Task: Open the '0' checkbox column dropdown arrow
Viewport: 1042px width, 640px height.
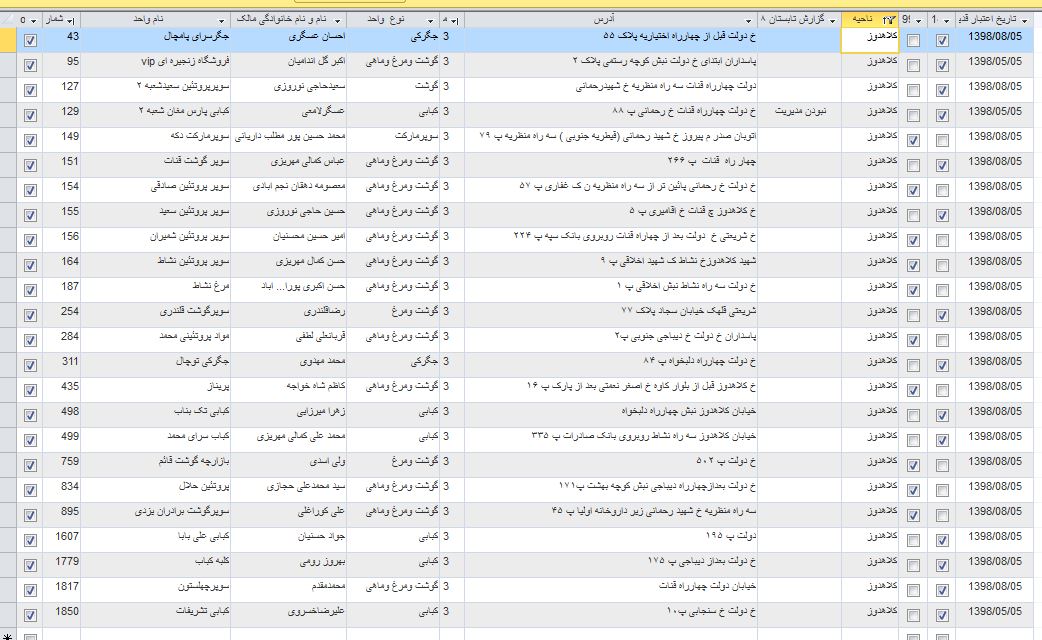Action: point(34,21)
